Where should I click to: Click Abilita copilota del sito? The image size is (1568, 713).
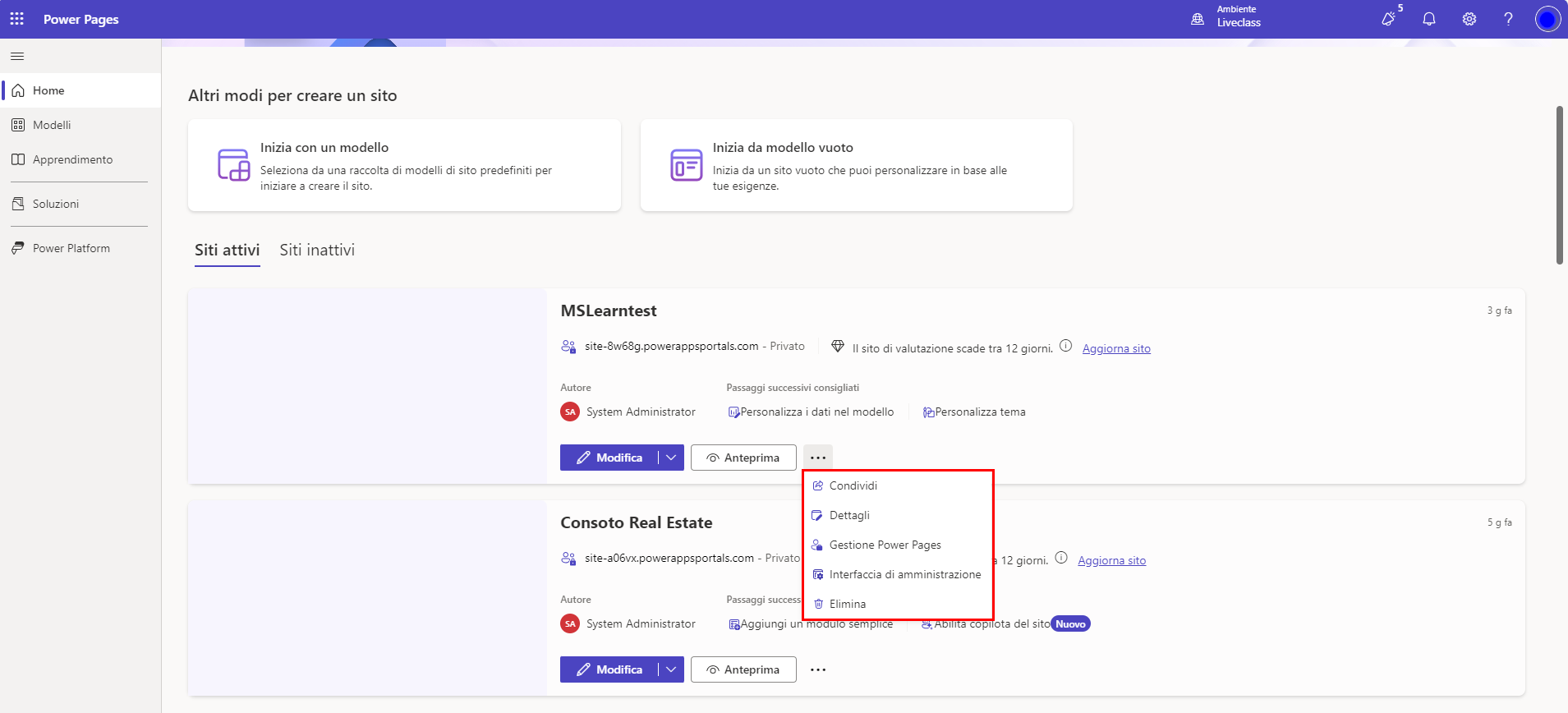click(x=986, y=623)
